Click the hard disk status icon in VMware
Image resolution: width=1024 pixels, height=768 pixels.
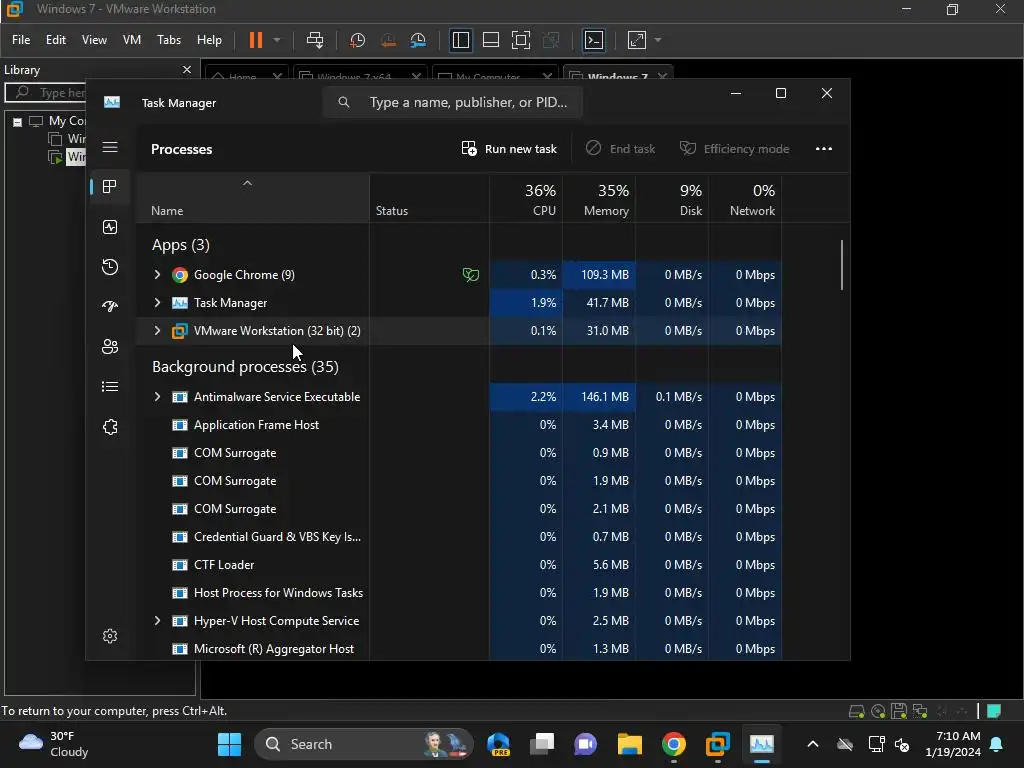(x=856, y=711)
